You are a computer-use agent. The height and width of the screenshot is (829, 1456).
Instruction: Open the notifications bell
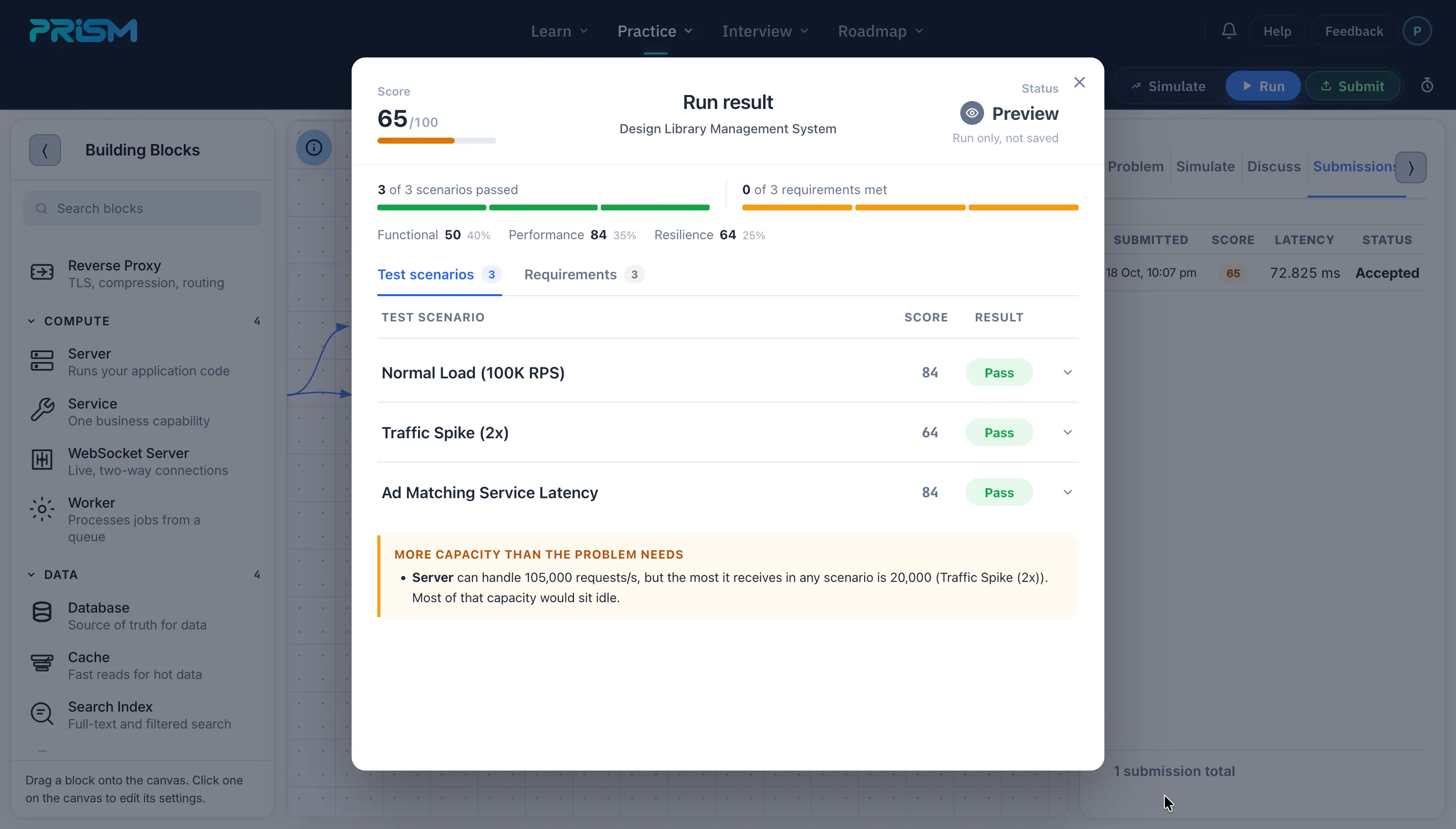tap(1229, 31)
